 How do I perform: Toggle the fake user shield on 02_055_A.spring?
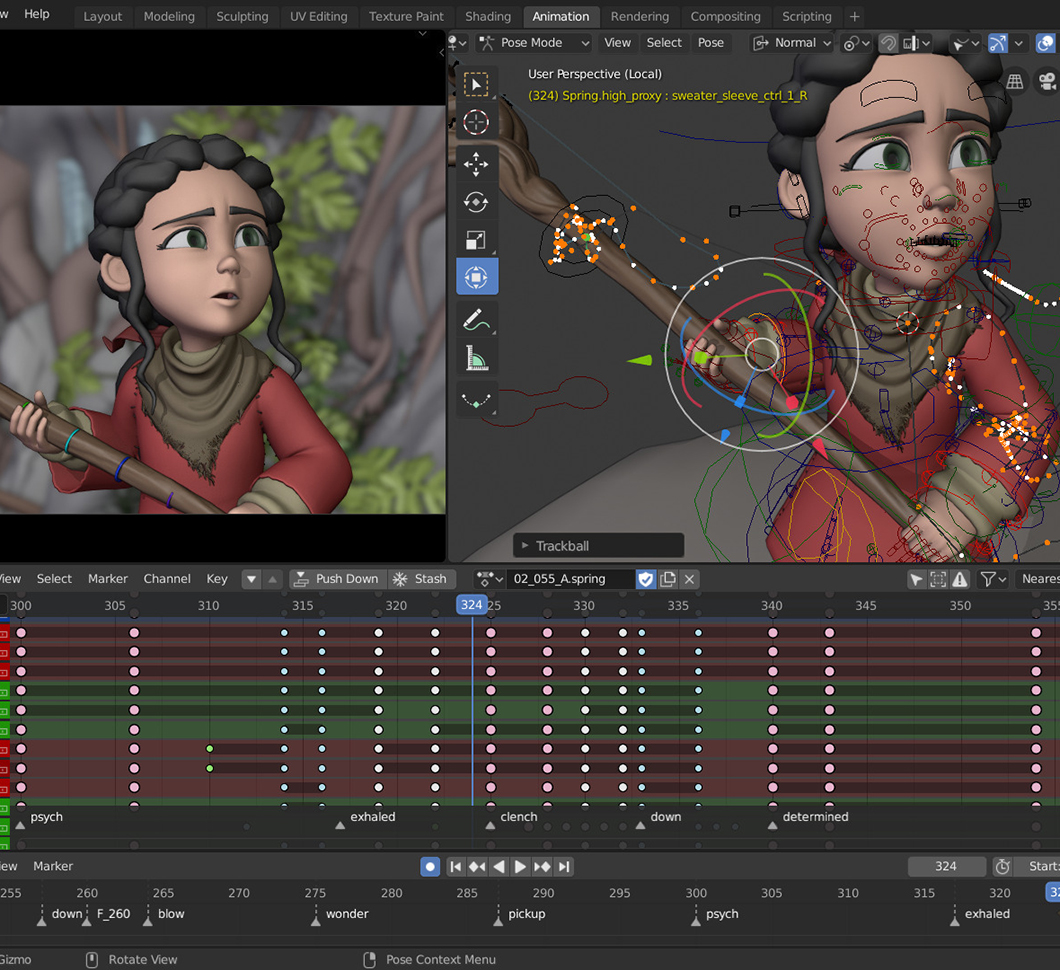(645, 579)
